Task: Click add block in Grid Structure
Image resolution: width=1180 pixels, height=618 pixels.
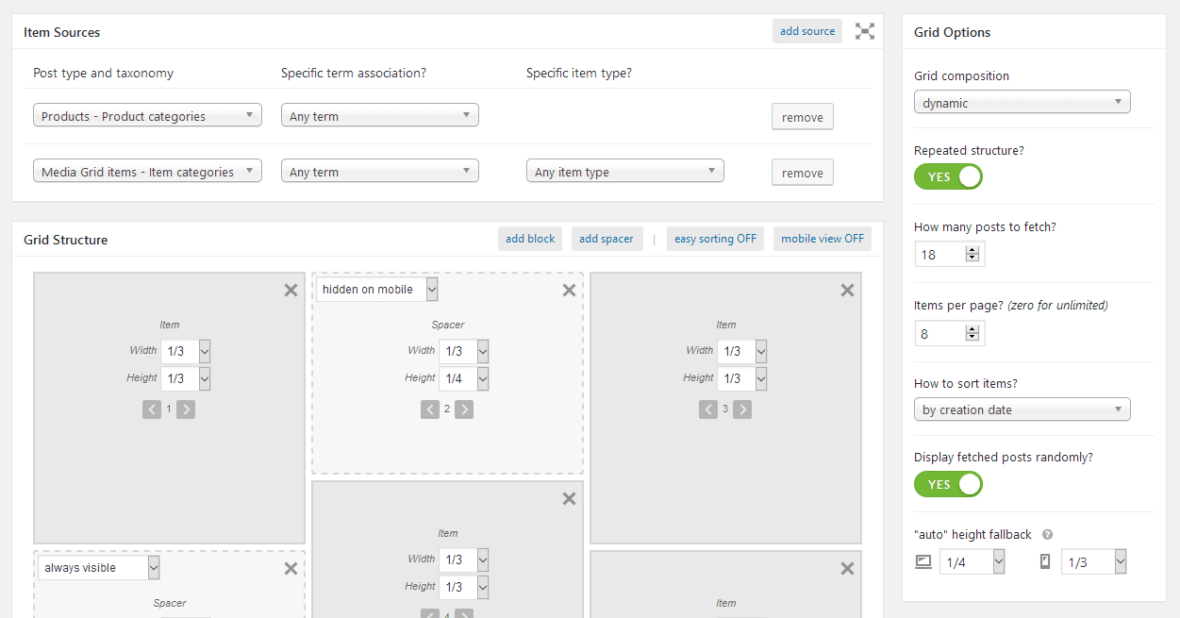Action: click(x=530, y=239)
